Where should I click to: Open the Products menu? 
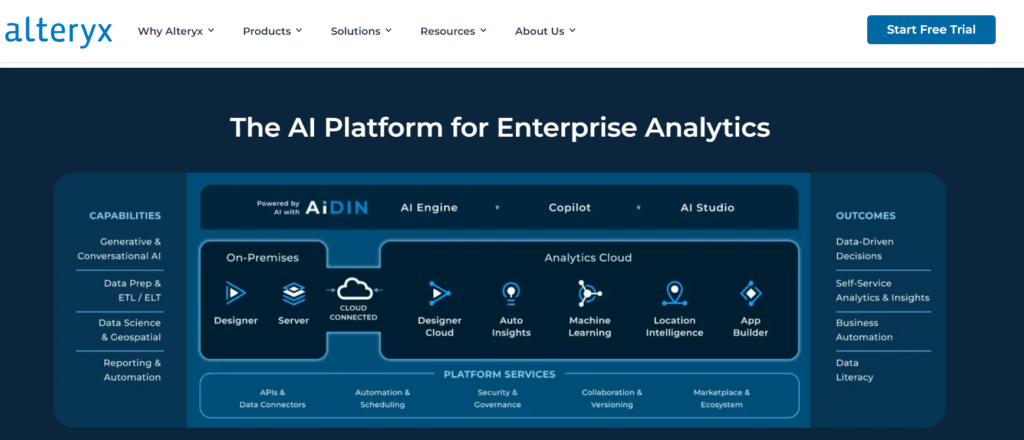272,31
